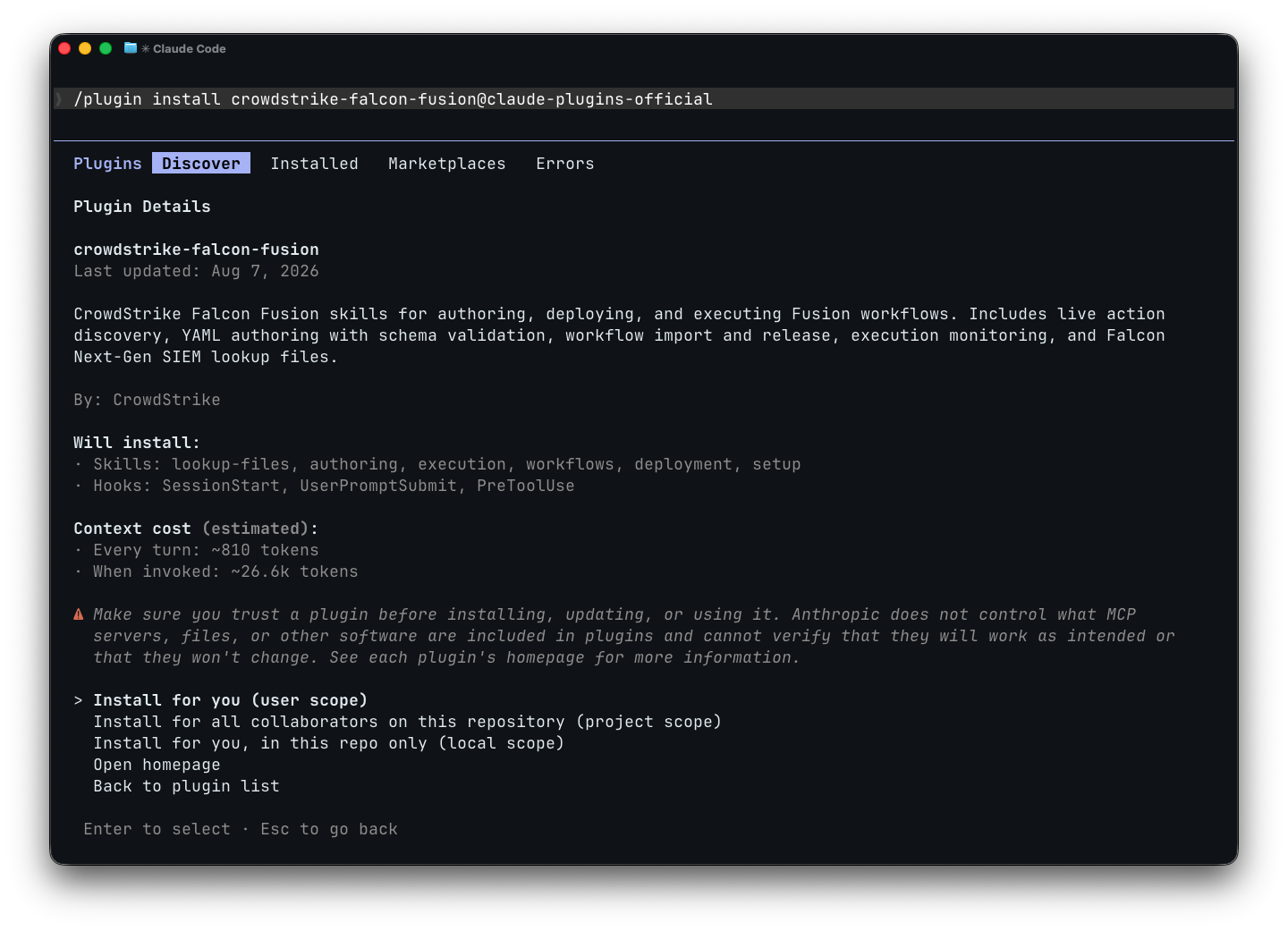Click the /plugin install command input line
This screenshot has height=931, width=1288.
[x=644, y=99]
